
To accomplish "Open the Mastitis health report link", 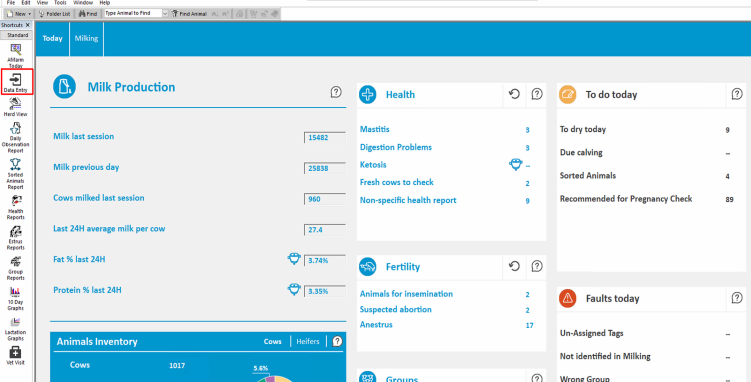I will 375,129.
